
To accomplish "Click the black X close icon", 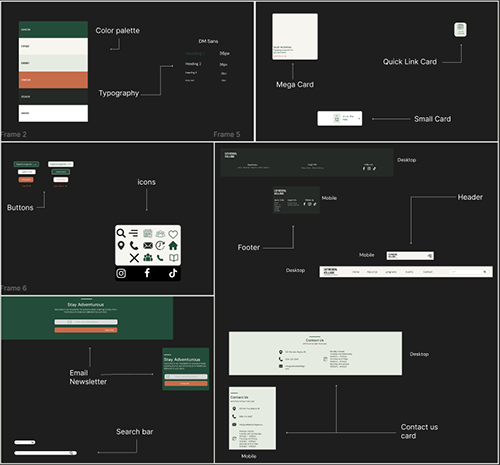I will tap(134, 258).
